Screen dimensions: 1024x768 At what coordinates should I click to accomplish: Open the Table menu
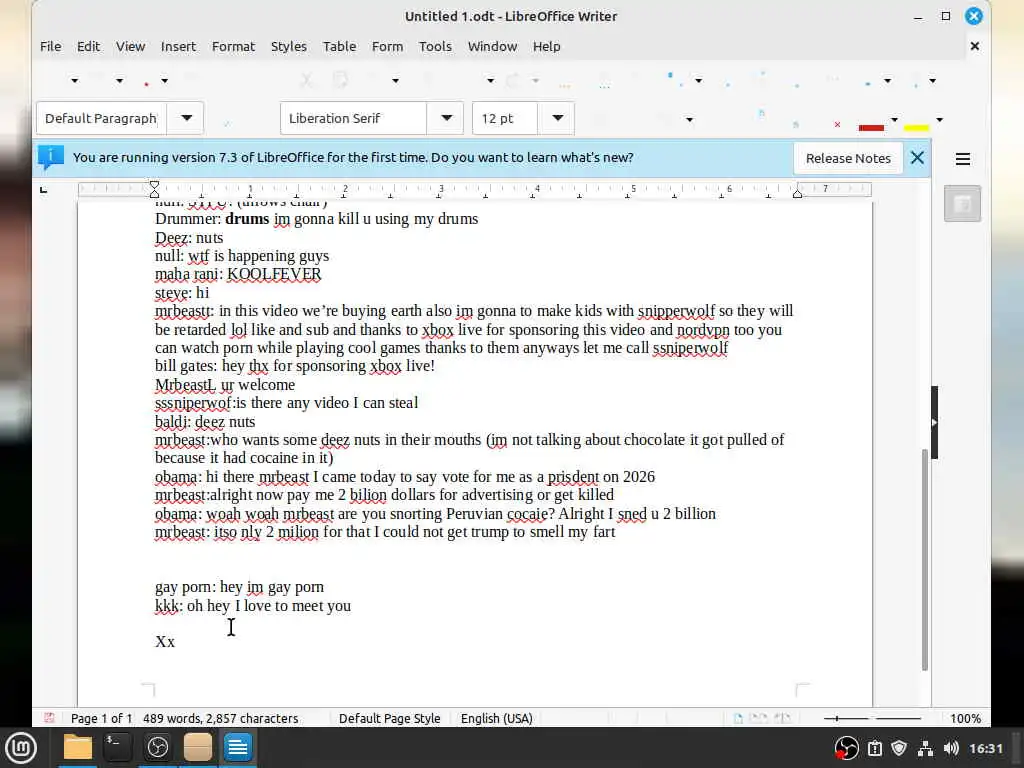pos(340,46)
